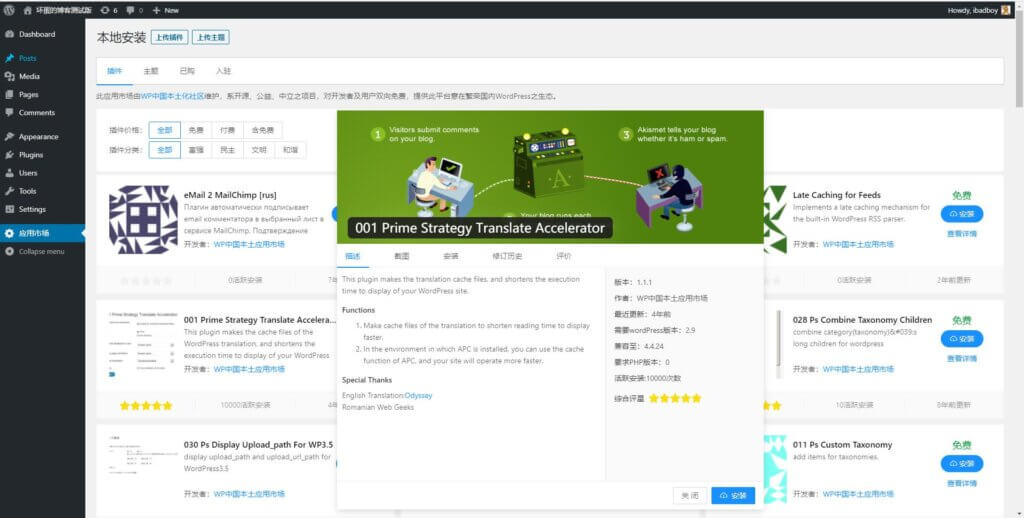Switch to 描述 tab in plugin dialog

click(353, 256)
